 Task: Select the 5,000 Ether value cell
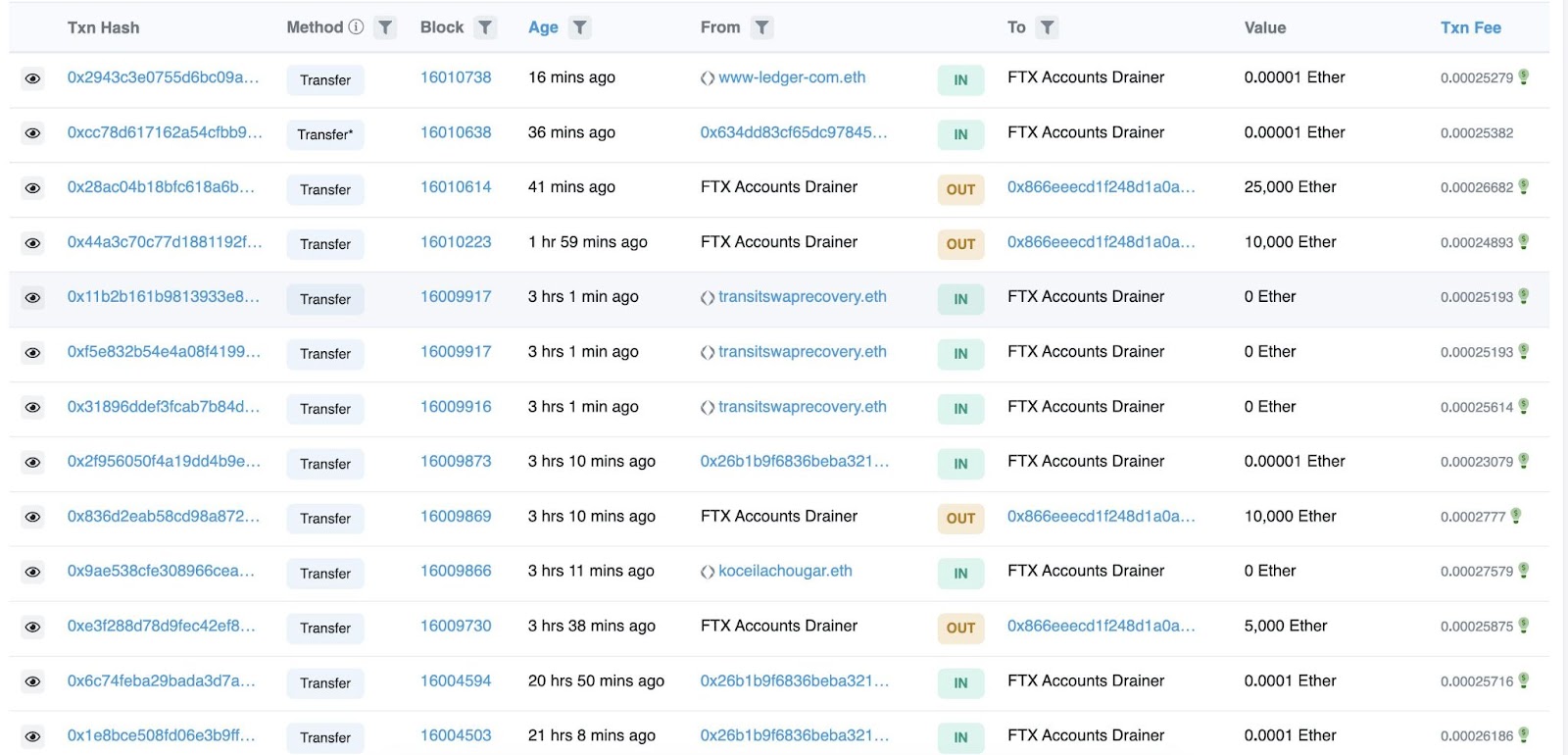click(x=1286, y=627)
